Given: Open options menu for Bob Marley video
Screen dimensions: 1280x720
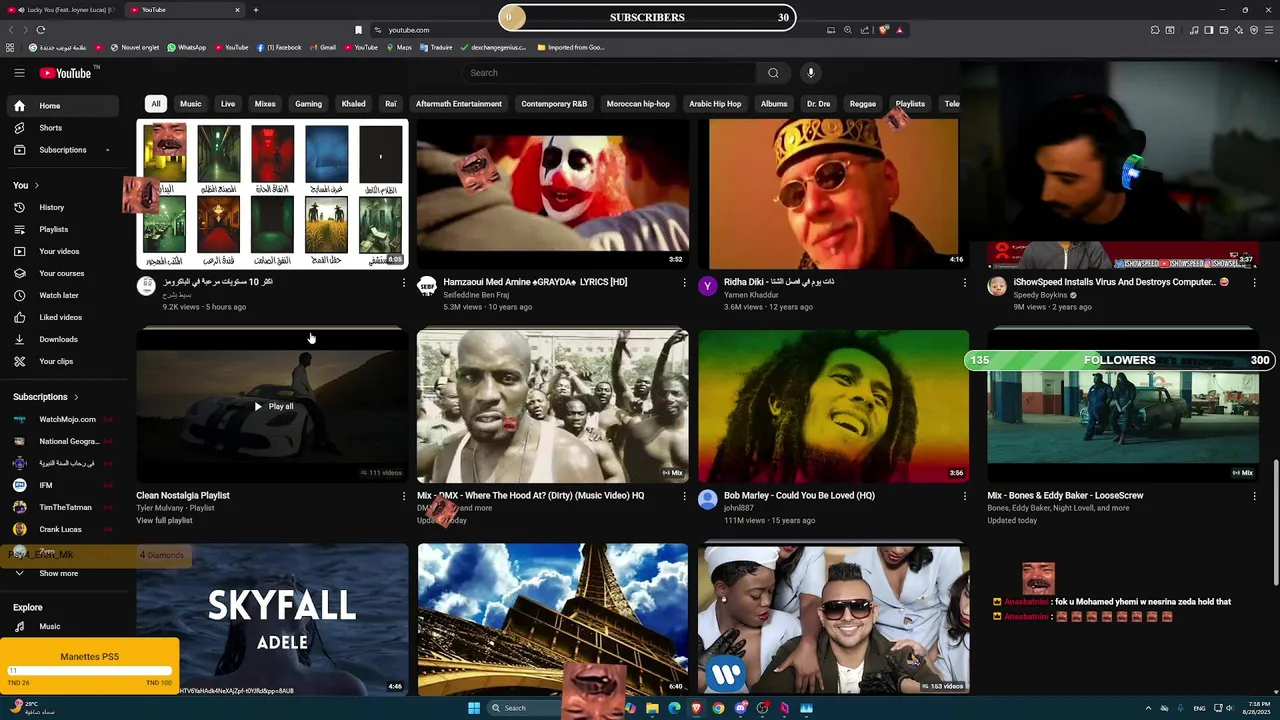Looking at the screenshot, I should click(964, 496).
